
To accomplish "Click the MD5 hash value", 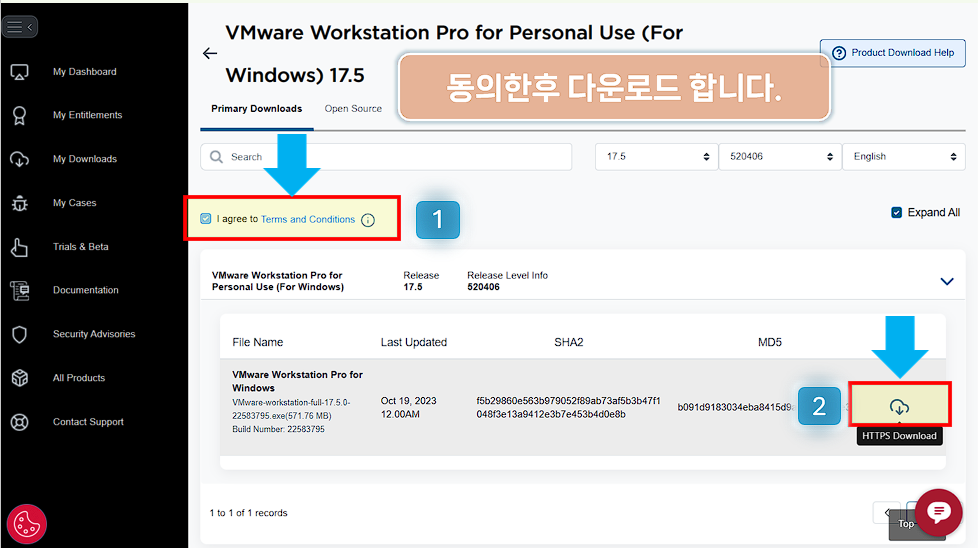I will tap(736, 408).
